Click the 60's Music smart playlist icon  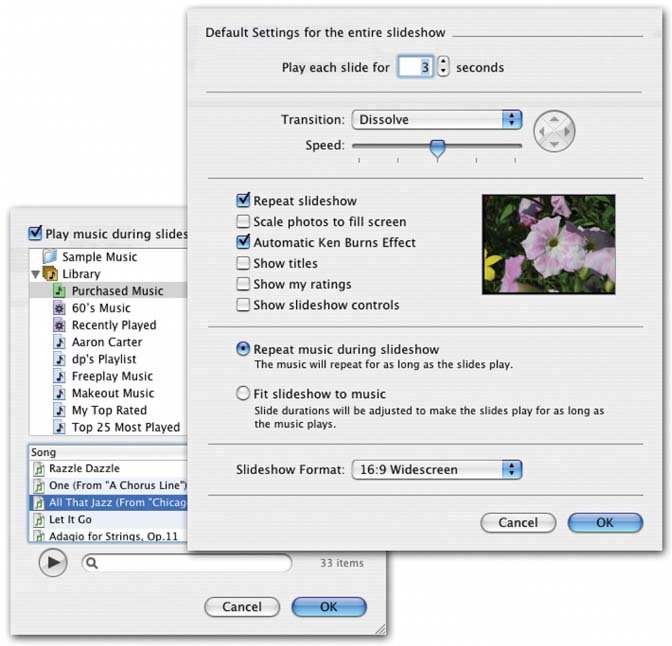point(60,308)
